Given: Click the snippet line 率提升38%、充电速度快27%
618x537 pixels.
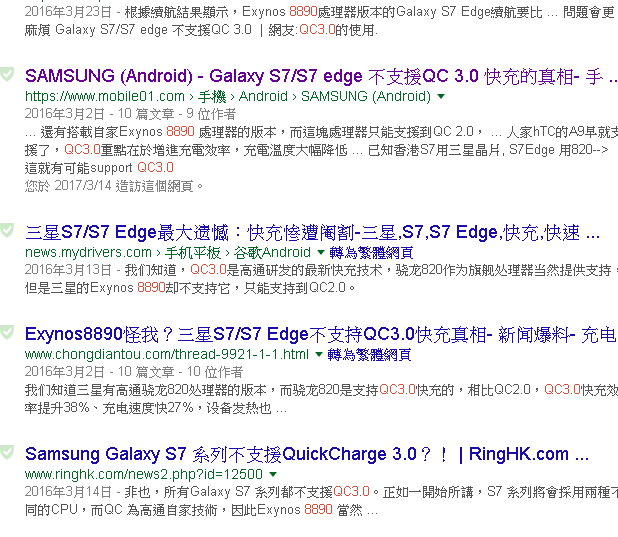Looking at the screenshot, I should point(156,408).
